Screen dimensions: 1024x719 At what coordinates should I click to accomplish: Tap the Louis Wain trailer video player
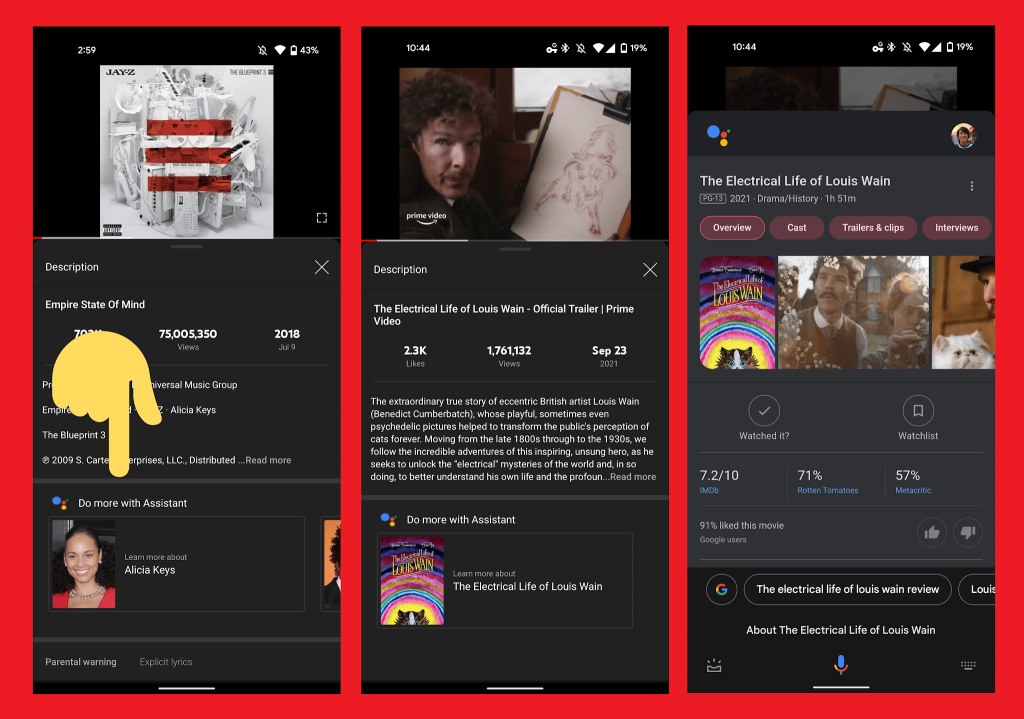pyautogui.click(x=515, y=153)
